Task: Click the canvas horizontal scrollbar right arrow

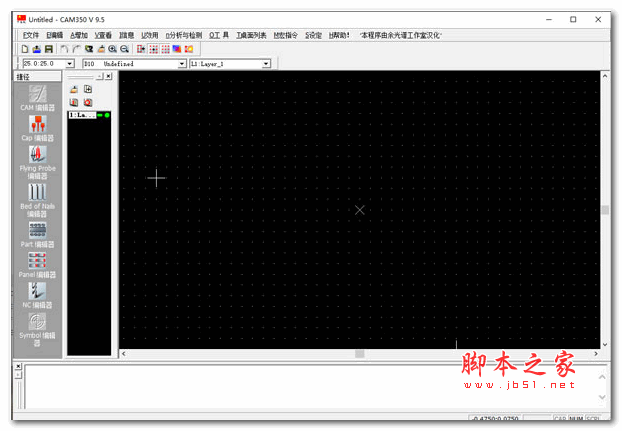Action: (x=596, y=353)
